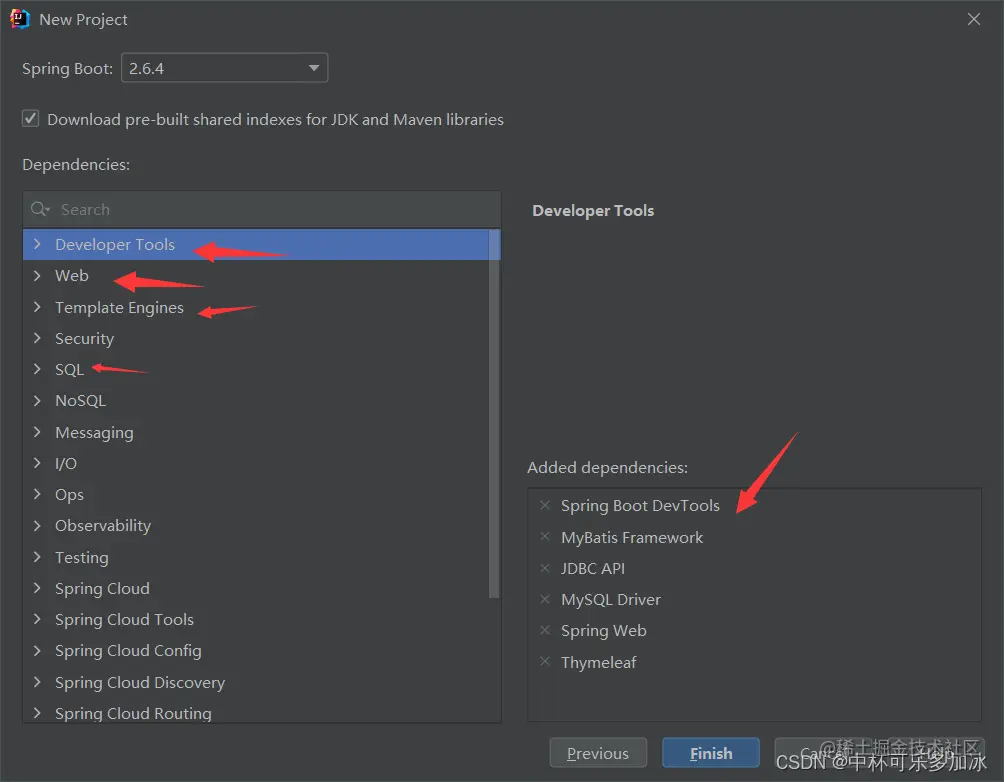The image size is (1004, 782).
Task: Select the Spring Cloud Config tree row
Action: pos(255,650)
